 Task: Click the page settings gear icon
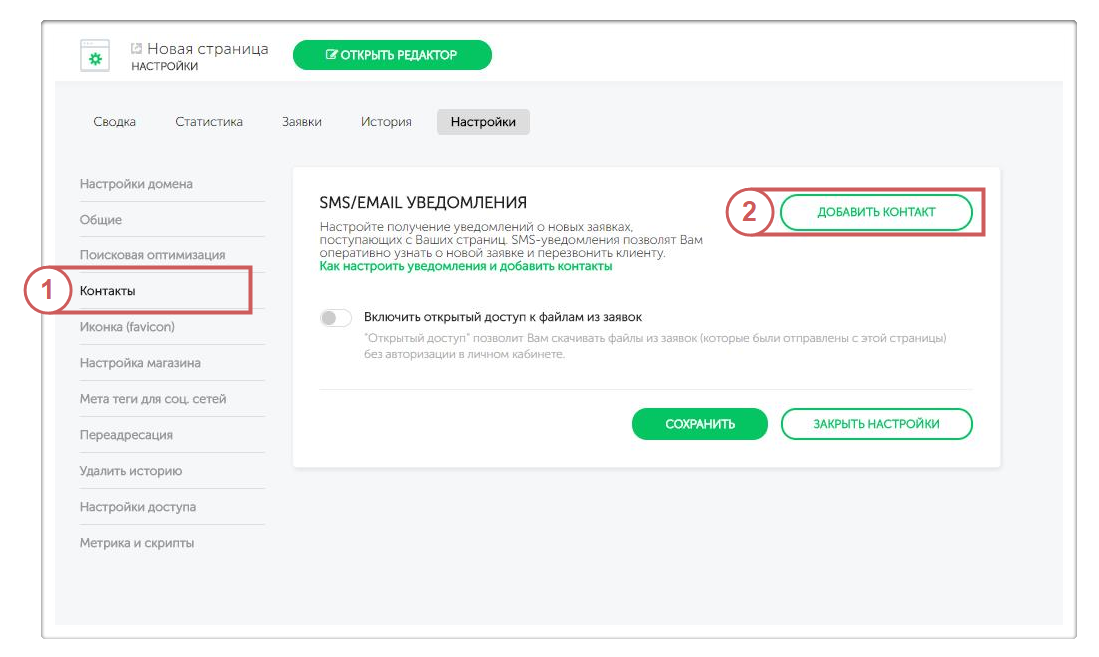pyautogui.click(x=95, y=56)
